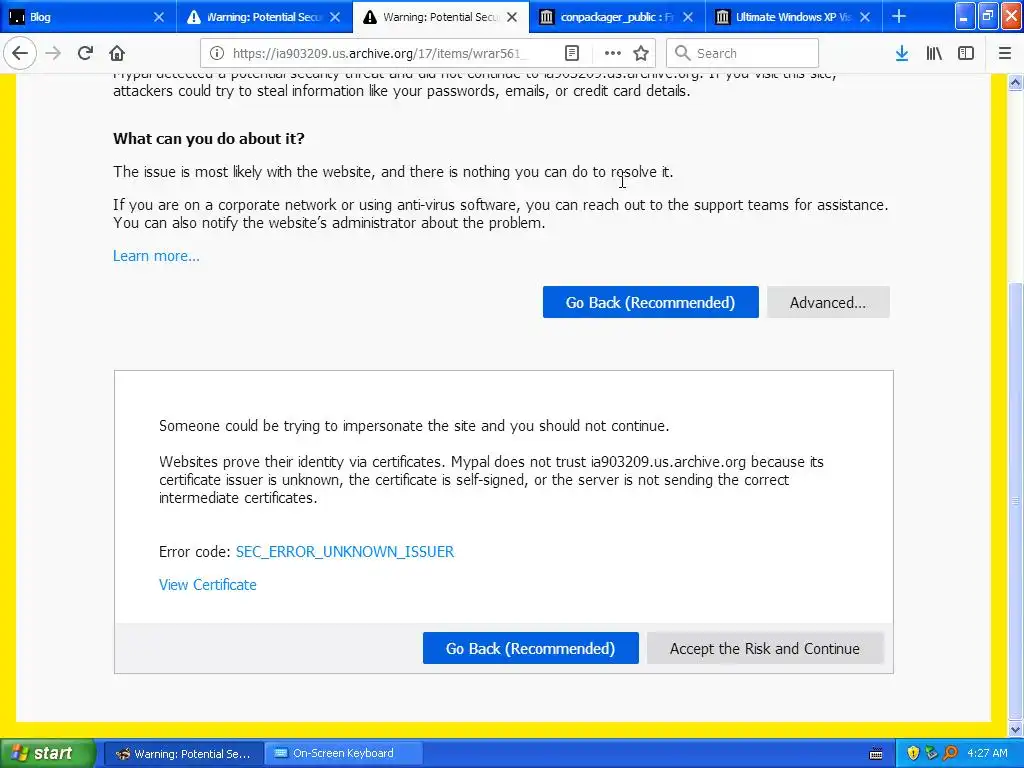Close the conpackager_public tab
This screenshot has width=1024, height=768.
[x=688, y=17]
